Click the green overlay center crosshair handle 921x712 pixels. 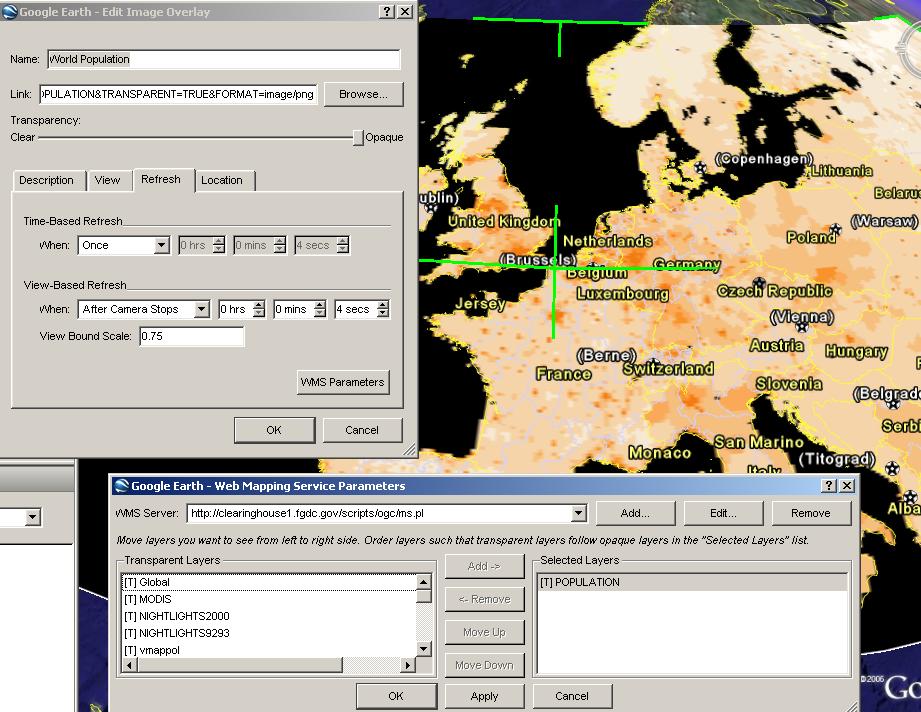[555, 266]
